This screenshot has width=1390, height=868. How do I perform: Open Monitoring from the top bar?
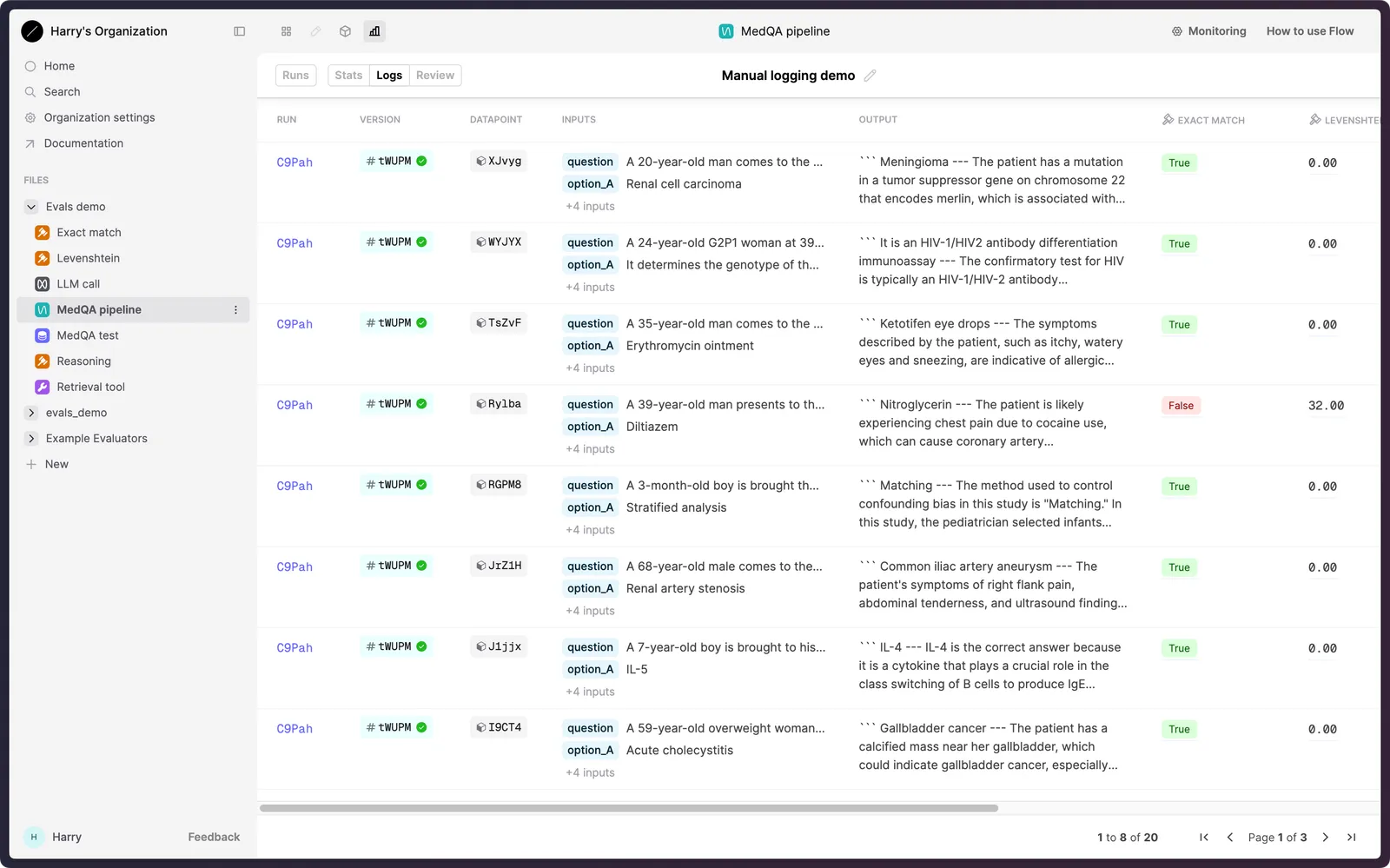(1208, 31)
